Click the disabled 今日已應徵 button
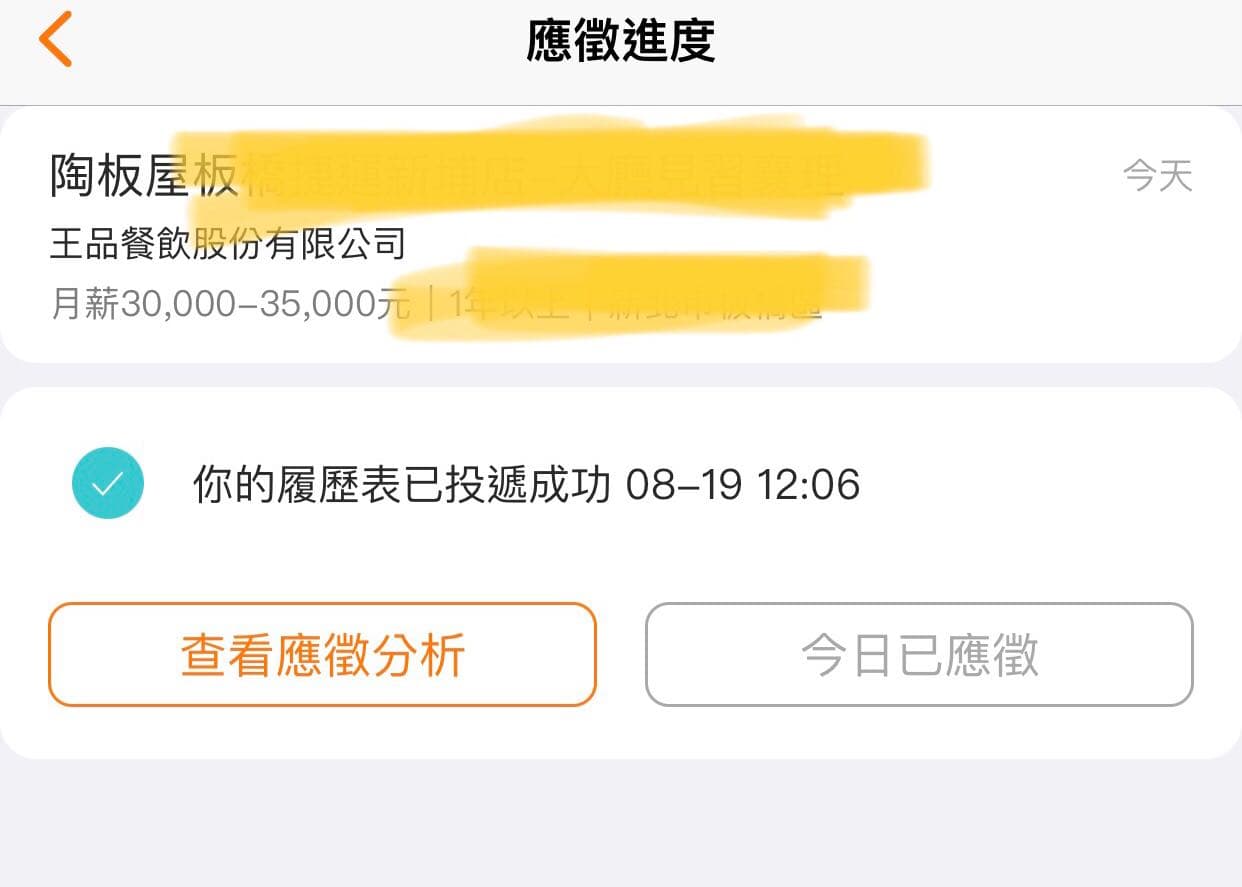 click(x=920, y=655)
